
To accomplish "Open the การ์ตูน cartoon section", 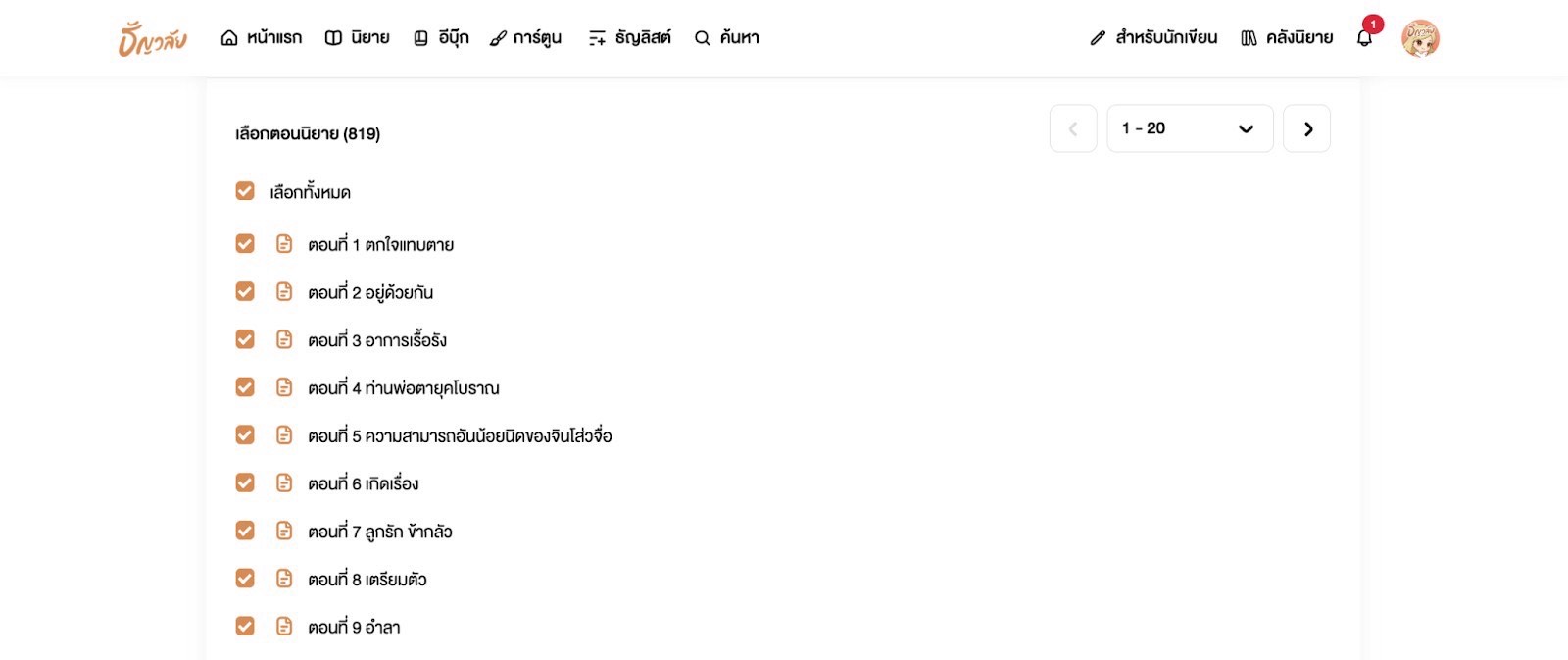I will [526, 38].
